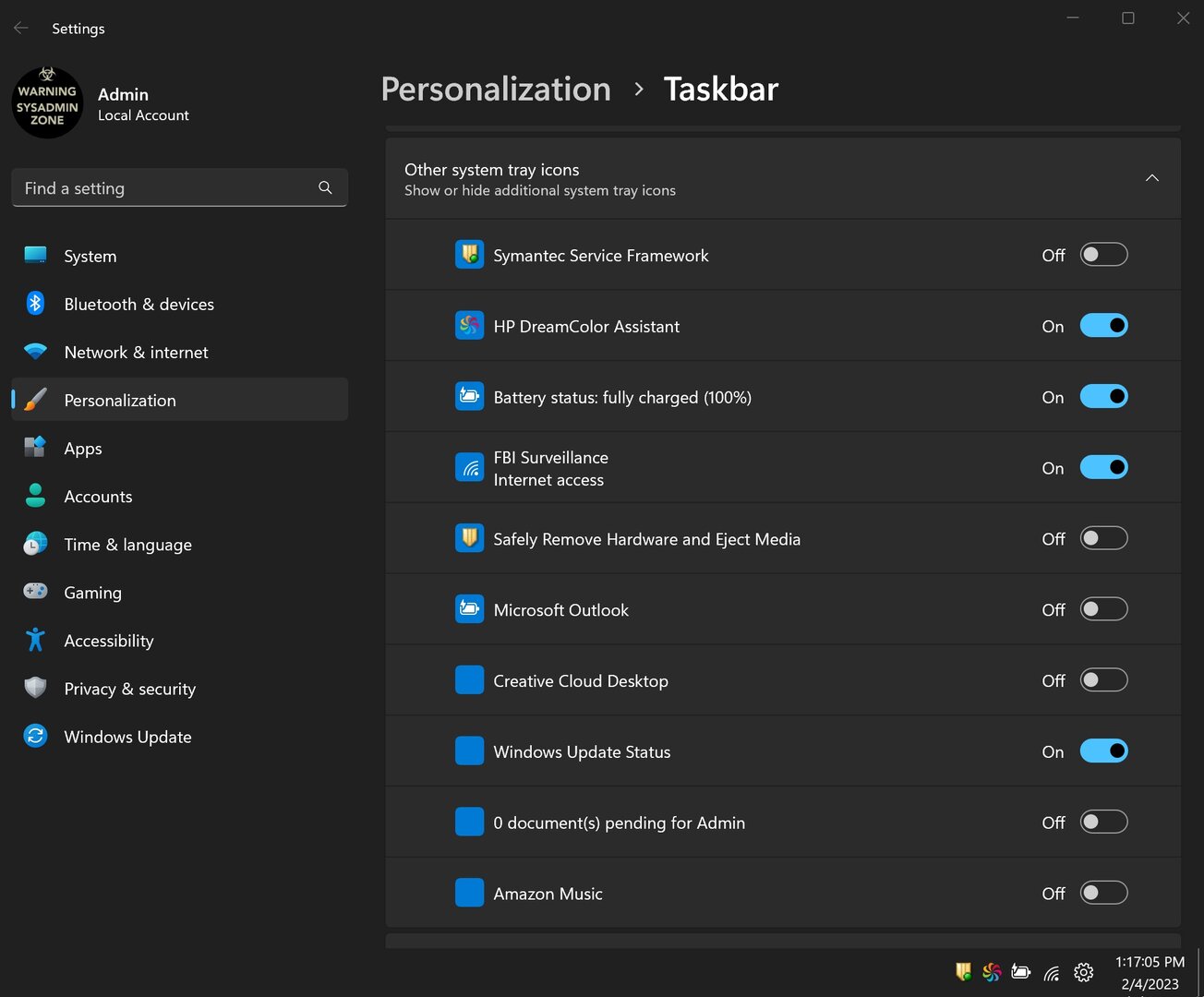
Task: Click the Symantec shield icon in system tray
Action: tap(963, 971)
